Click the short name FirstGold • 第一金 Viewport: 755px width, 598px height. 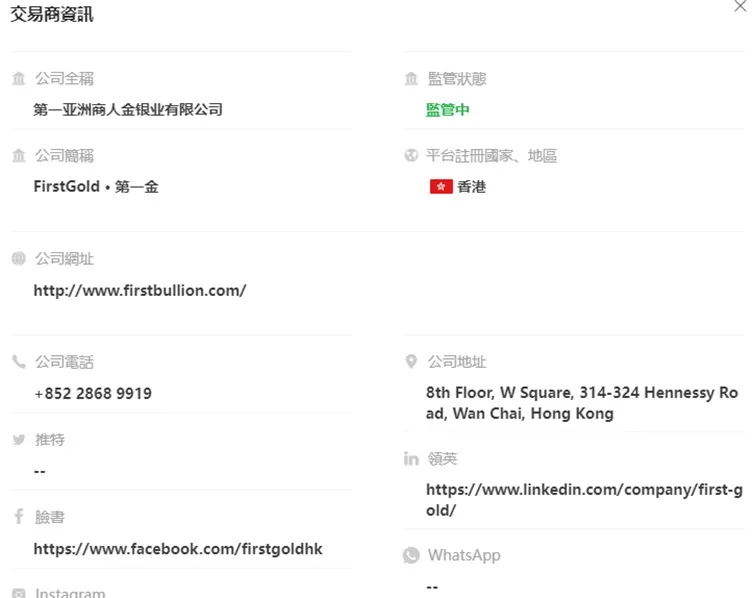coord(96,186)
